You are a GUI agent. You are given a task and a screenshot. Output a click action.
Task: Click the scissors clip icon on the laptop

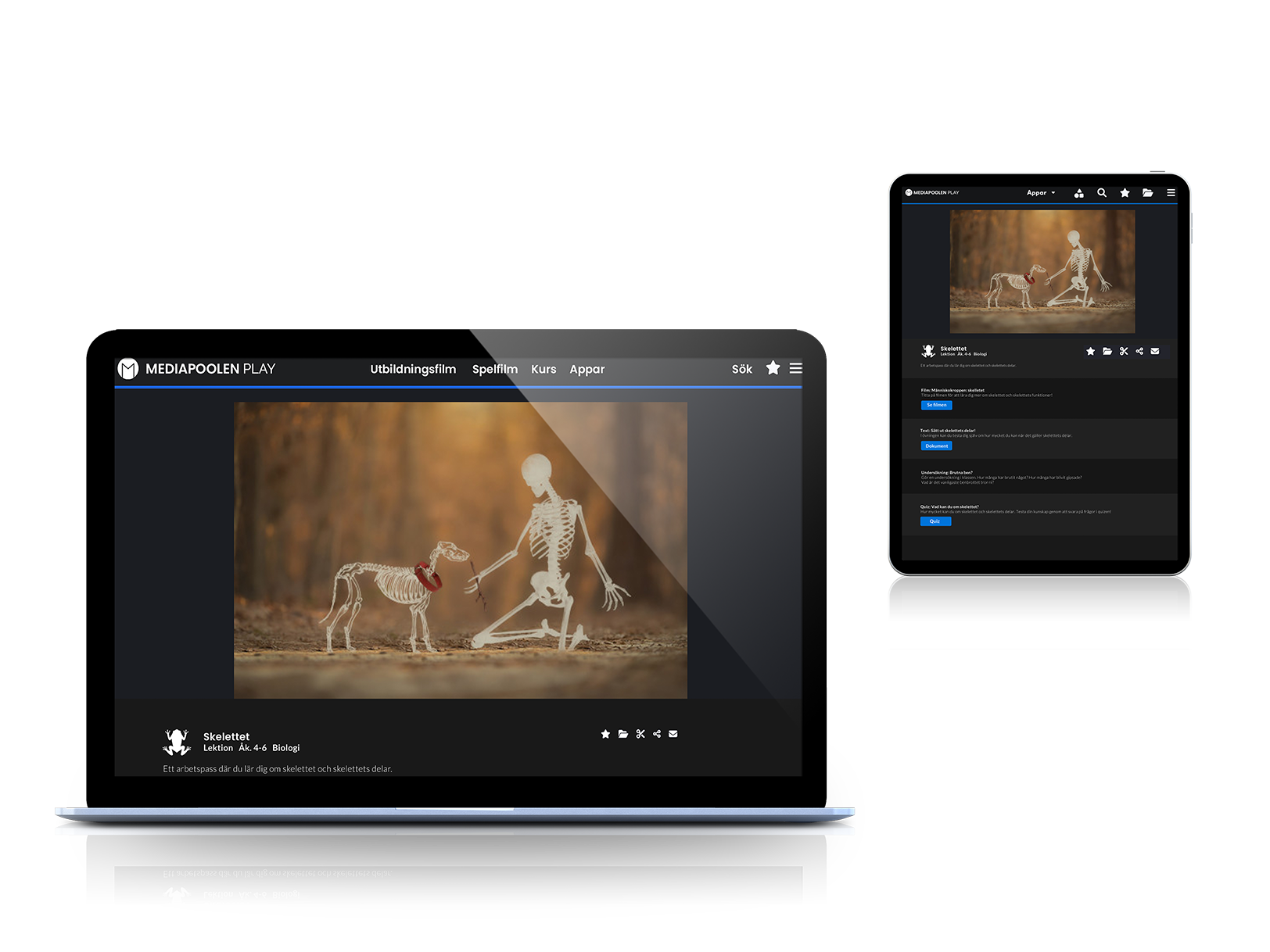click(640, 734)
